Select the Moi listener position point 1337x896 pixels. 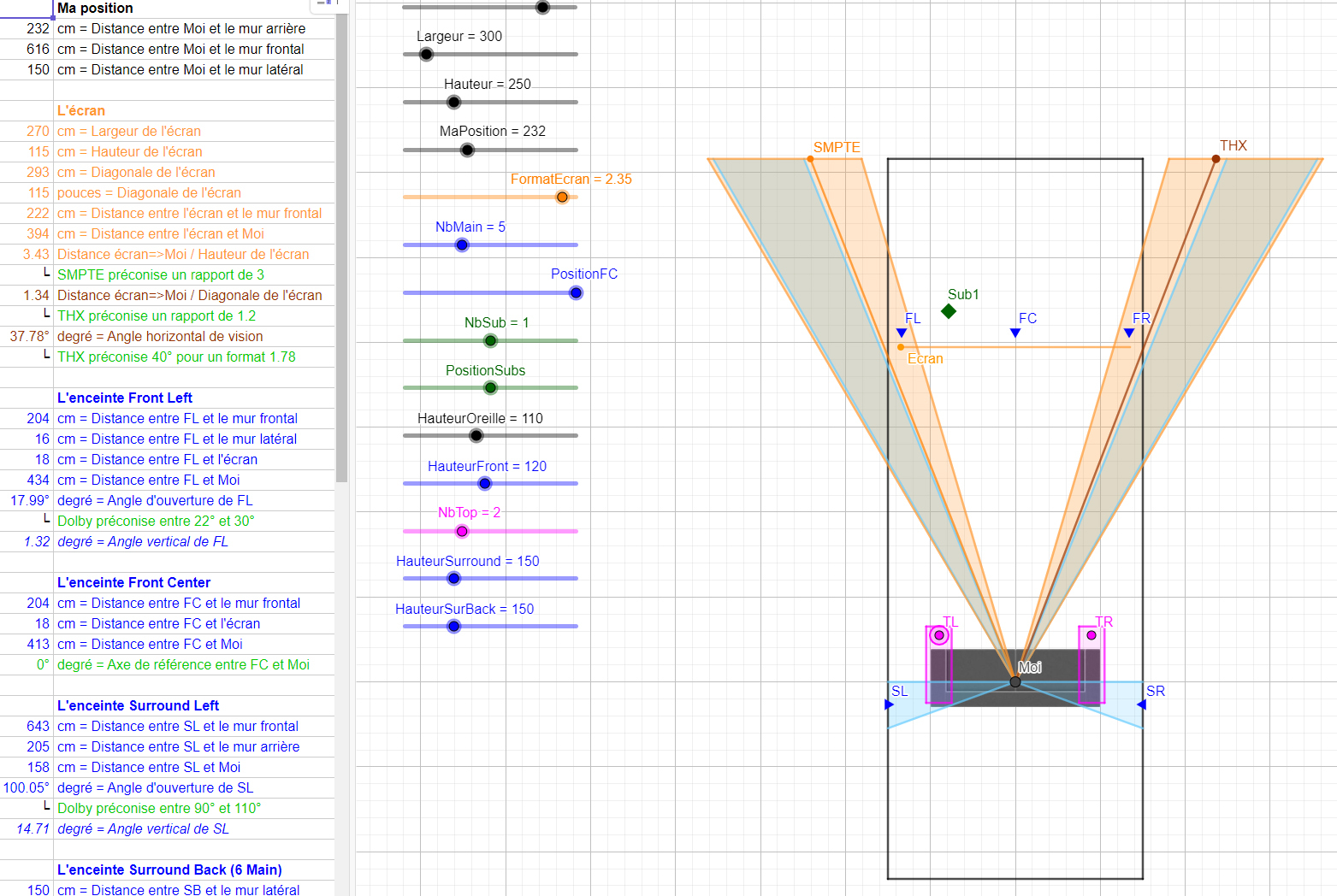[1015, 681]
